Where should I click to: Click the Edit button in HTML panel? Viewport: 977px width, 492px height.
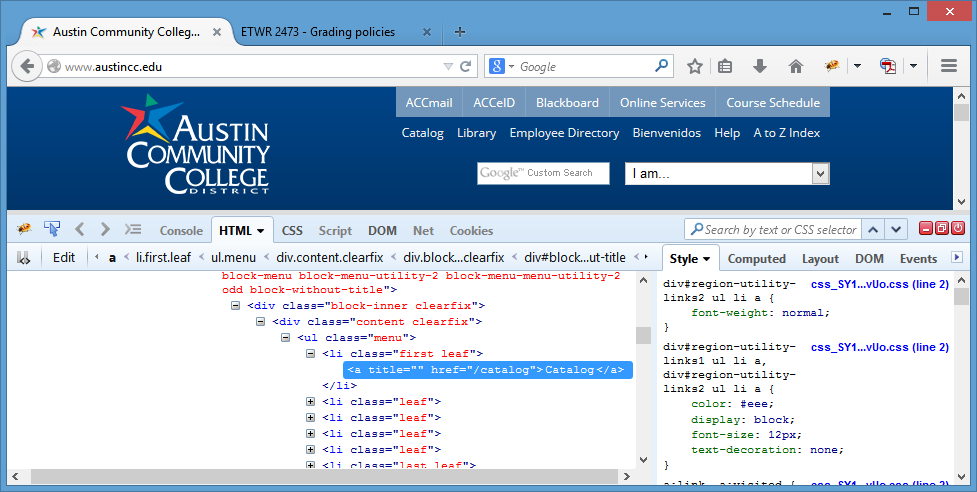point(64,258)
